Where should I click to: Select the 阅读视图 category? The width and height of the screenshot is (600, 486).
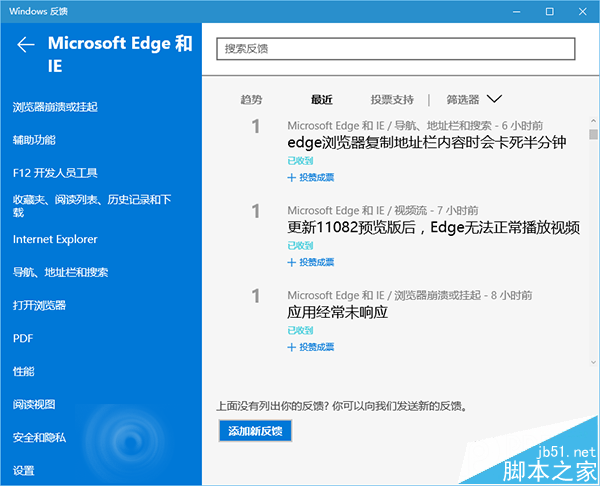tap(34, 404)
